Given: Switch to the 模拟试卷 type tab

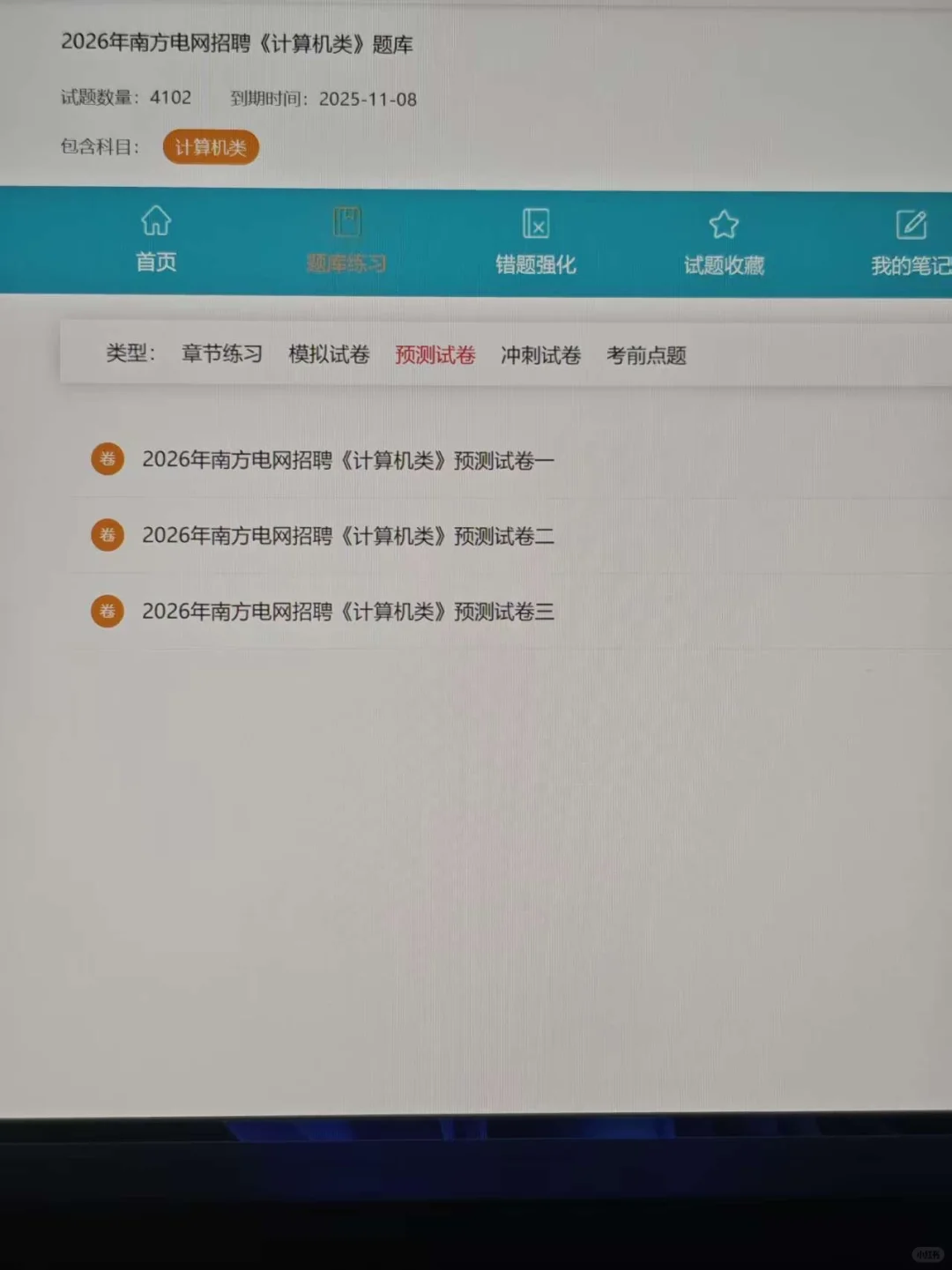Looking at the screenshot, I should point(329,354).
